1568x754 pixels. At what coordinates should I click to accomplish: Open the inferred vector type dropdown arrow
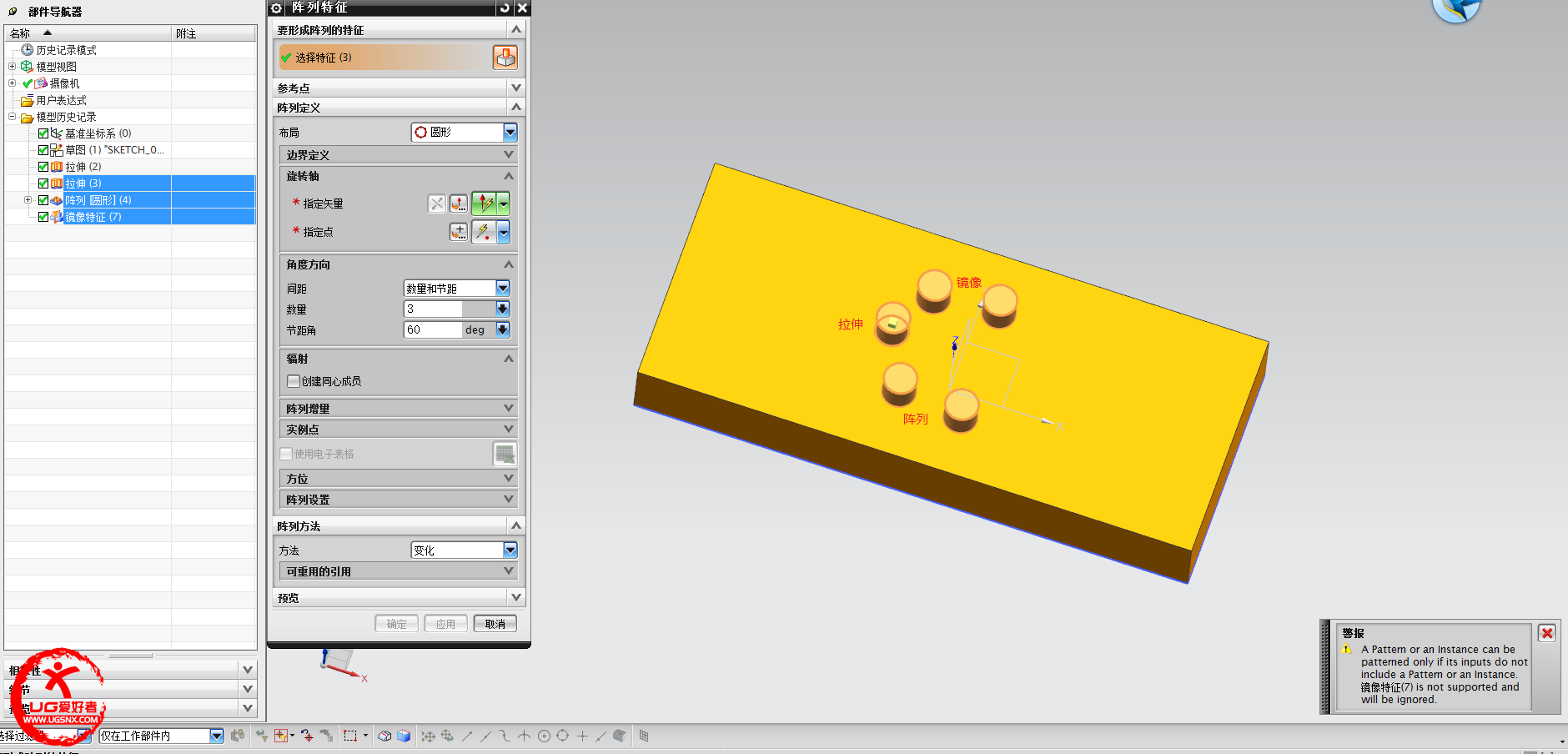coord(504,204)
